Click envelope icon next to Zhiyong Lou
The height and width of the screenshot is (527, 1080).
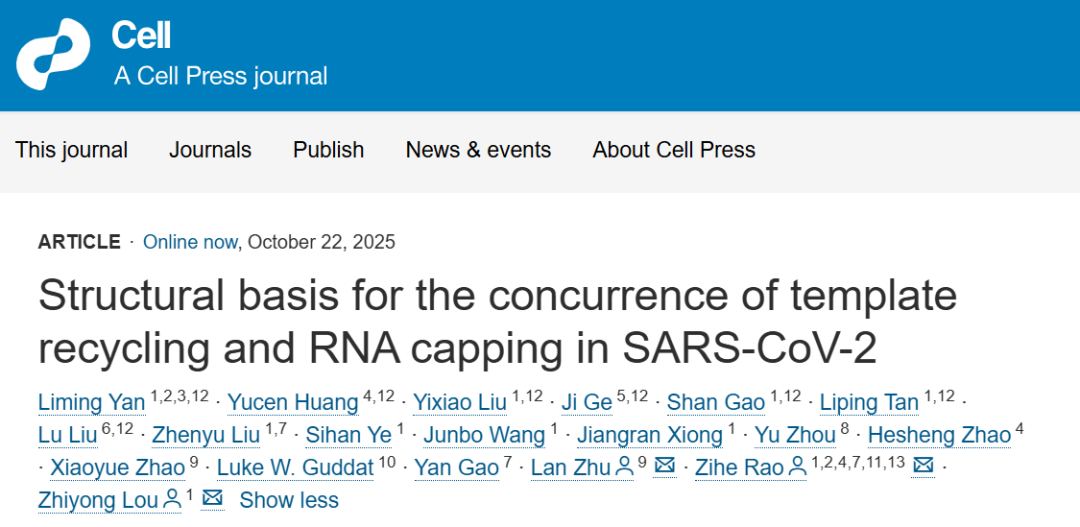click(x=212, y=498)
